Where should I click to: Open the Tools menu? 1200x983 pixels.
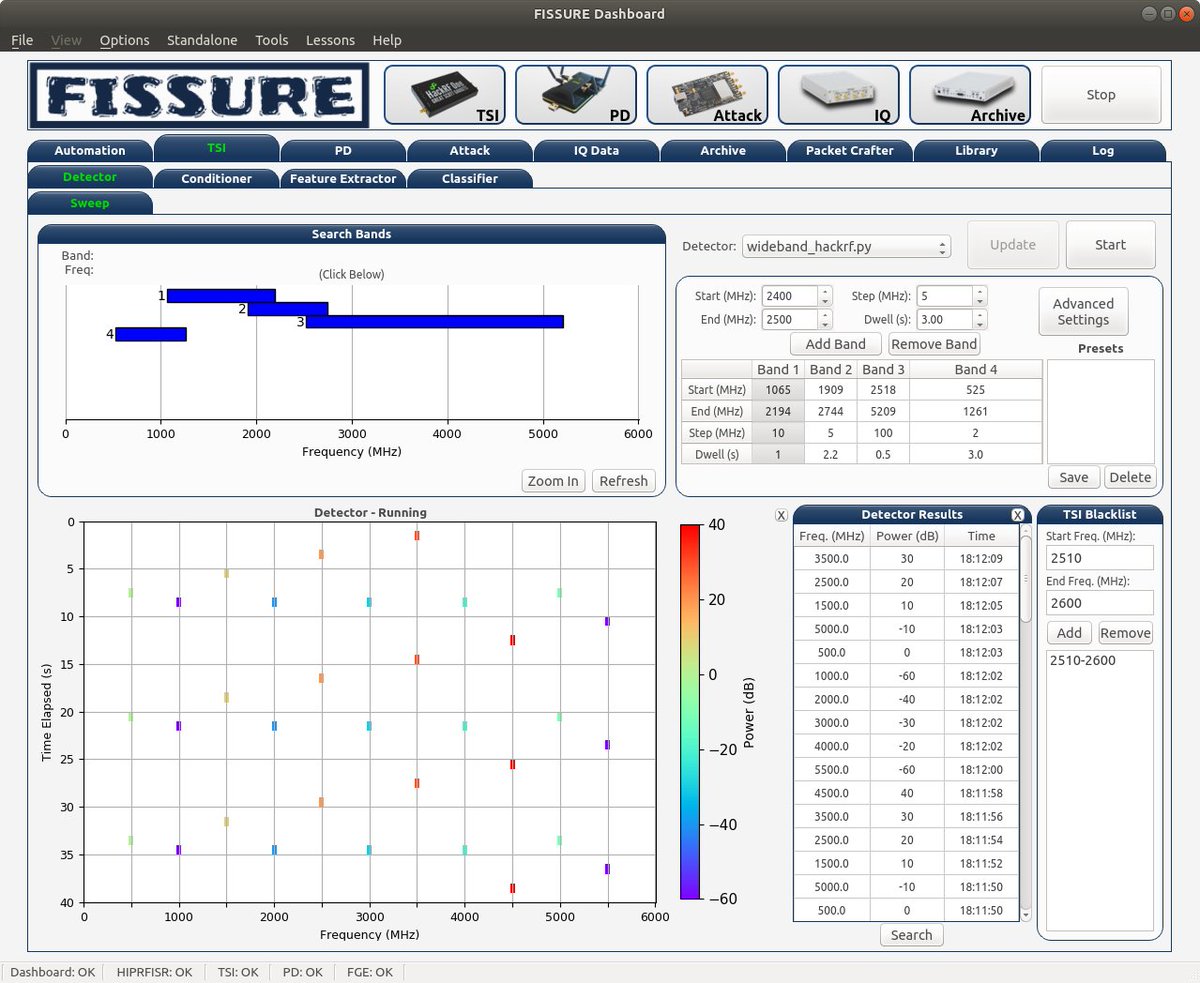pyautogui.click(x=271, y=40)
